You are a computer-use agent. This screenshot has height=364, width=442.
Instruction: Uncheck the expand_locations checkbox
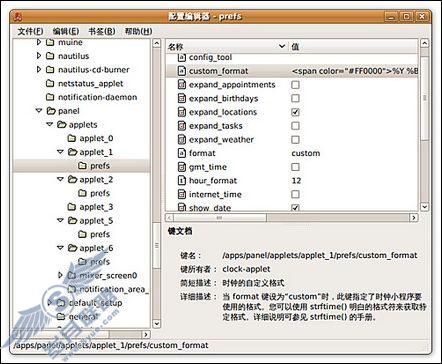click(295, 112)
